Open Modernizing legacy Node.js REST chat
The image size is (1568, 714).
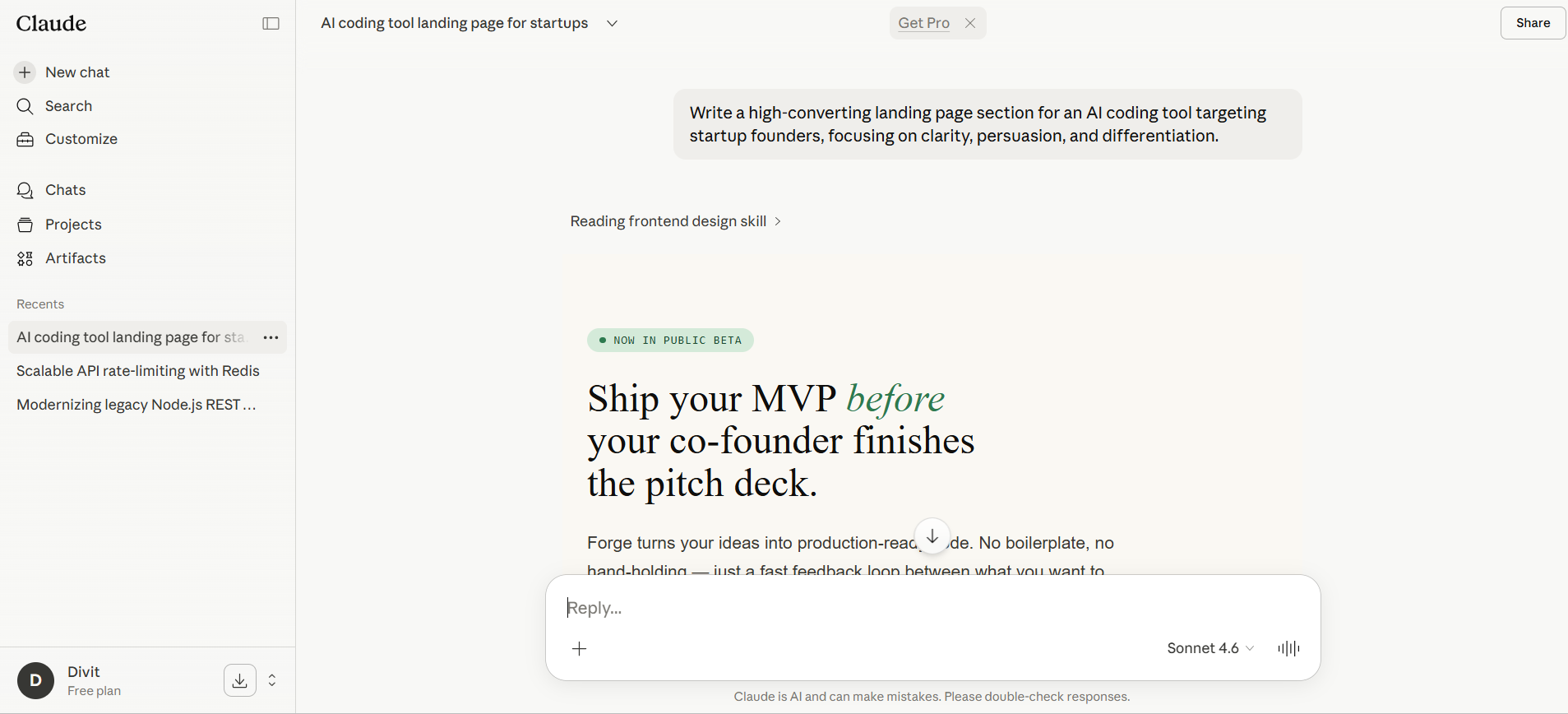(136, 405)
